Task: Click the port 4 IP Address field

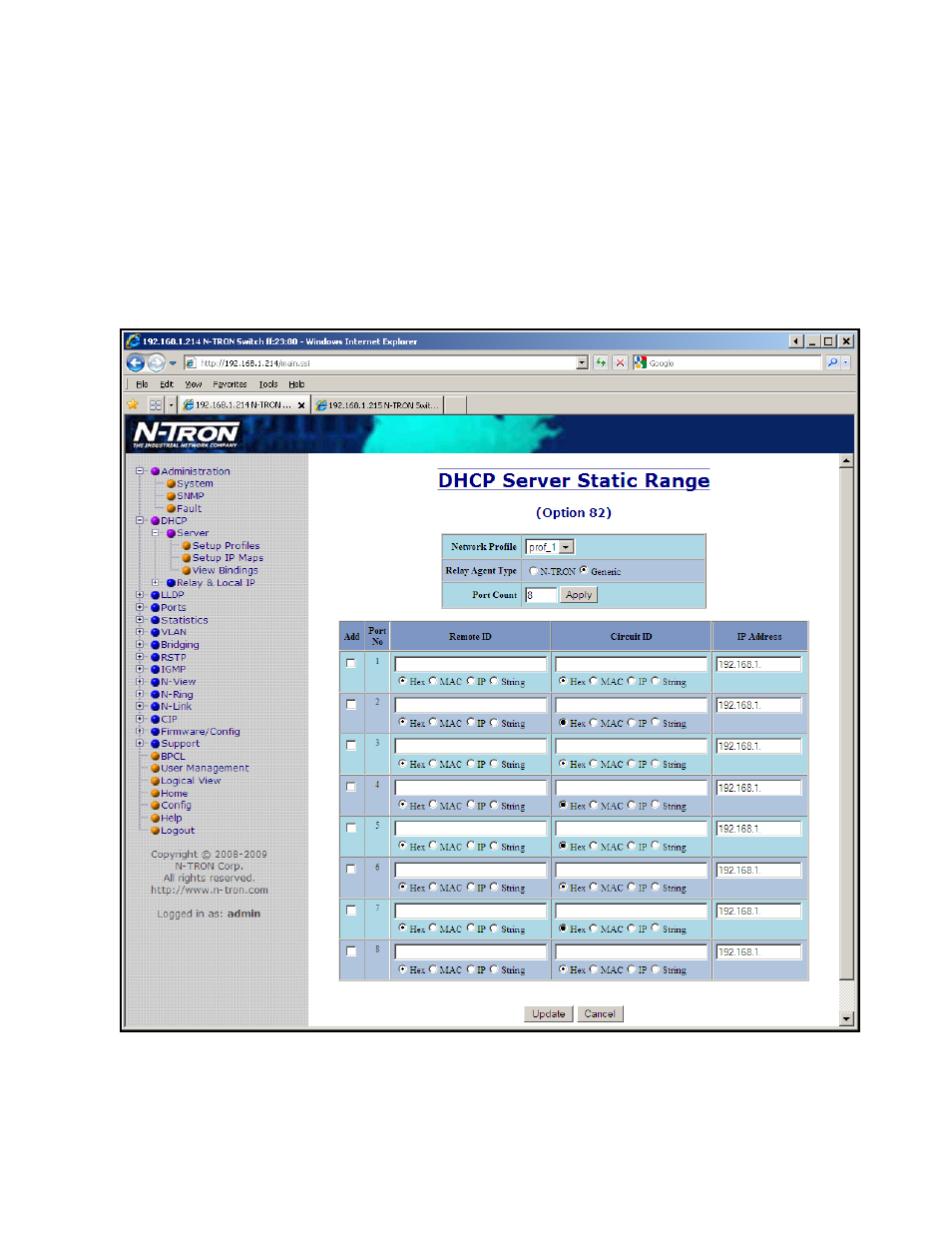Action: tap(759, 788)
